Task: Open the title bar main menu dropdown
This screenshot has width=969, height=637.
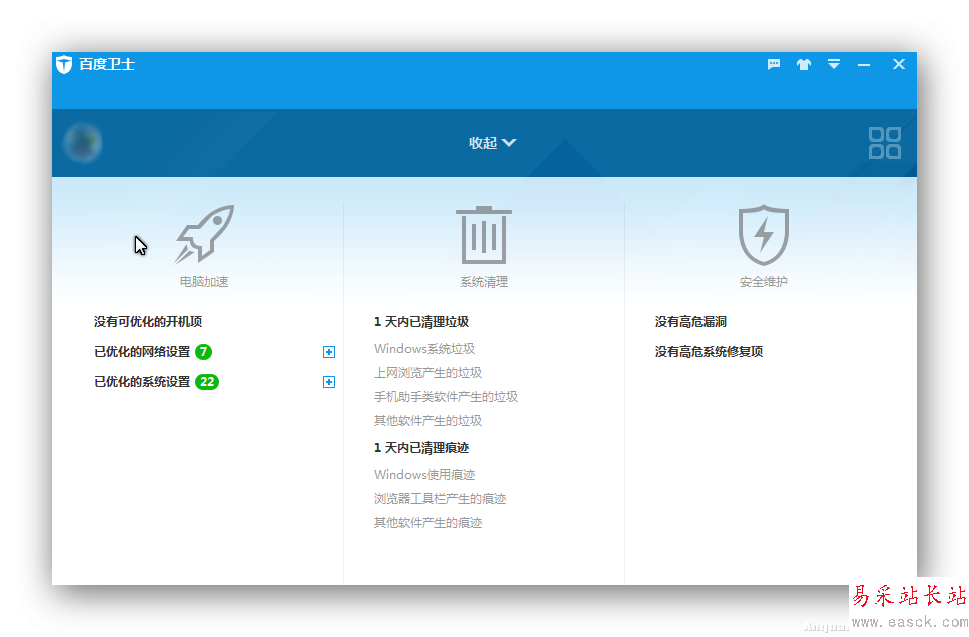Action: 834,64
